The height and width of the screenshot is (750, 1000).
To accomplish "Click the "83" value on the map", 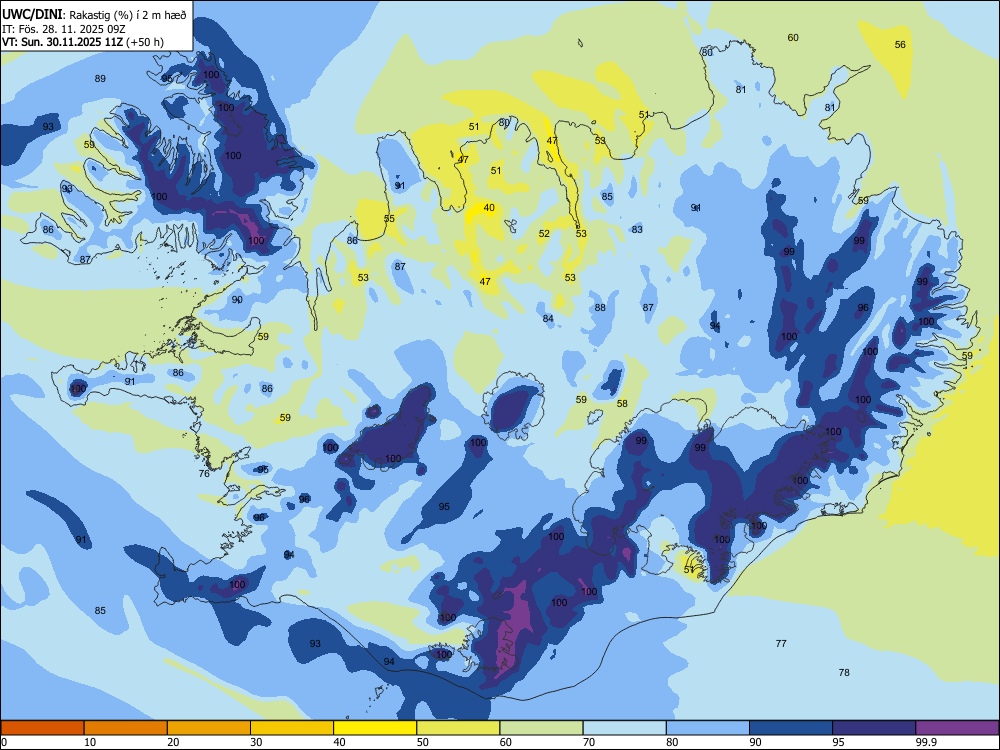I will point(637,229).
